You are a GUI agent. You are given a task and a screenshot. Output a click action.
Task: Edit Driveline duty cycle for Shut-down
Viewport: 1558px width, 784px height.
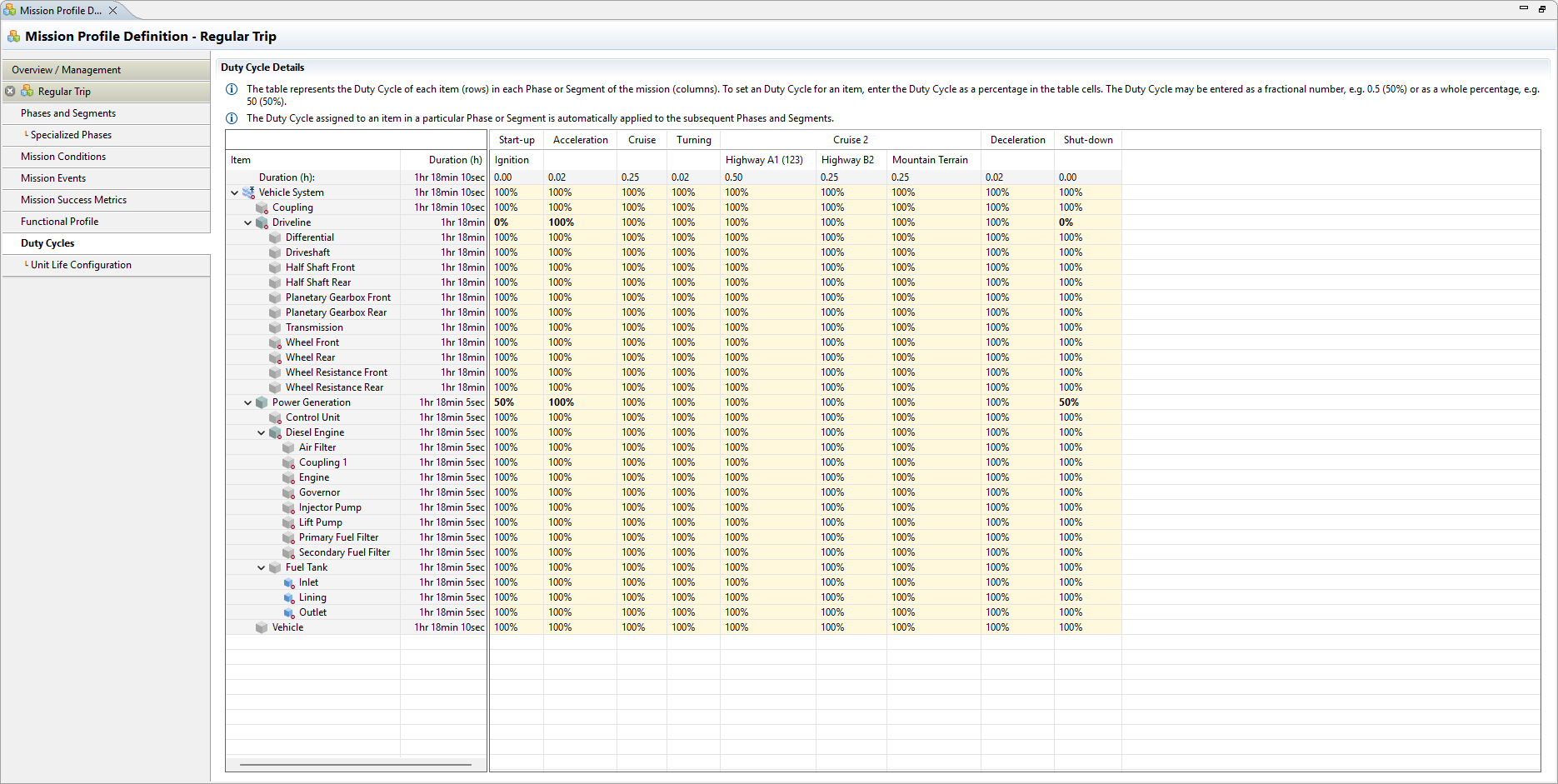coord(1088,222)
